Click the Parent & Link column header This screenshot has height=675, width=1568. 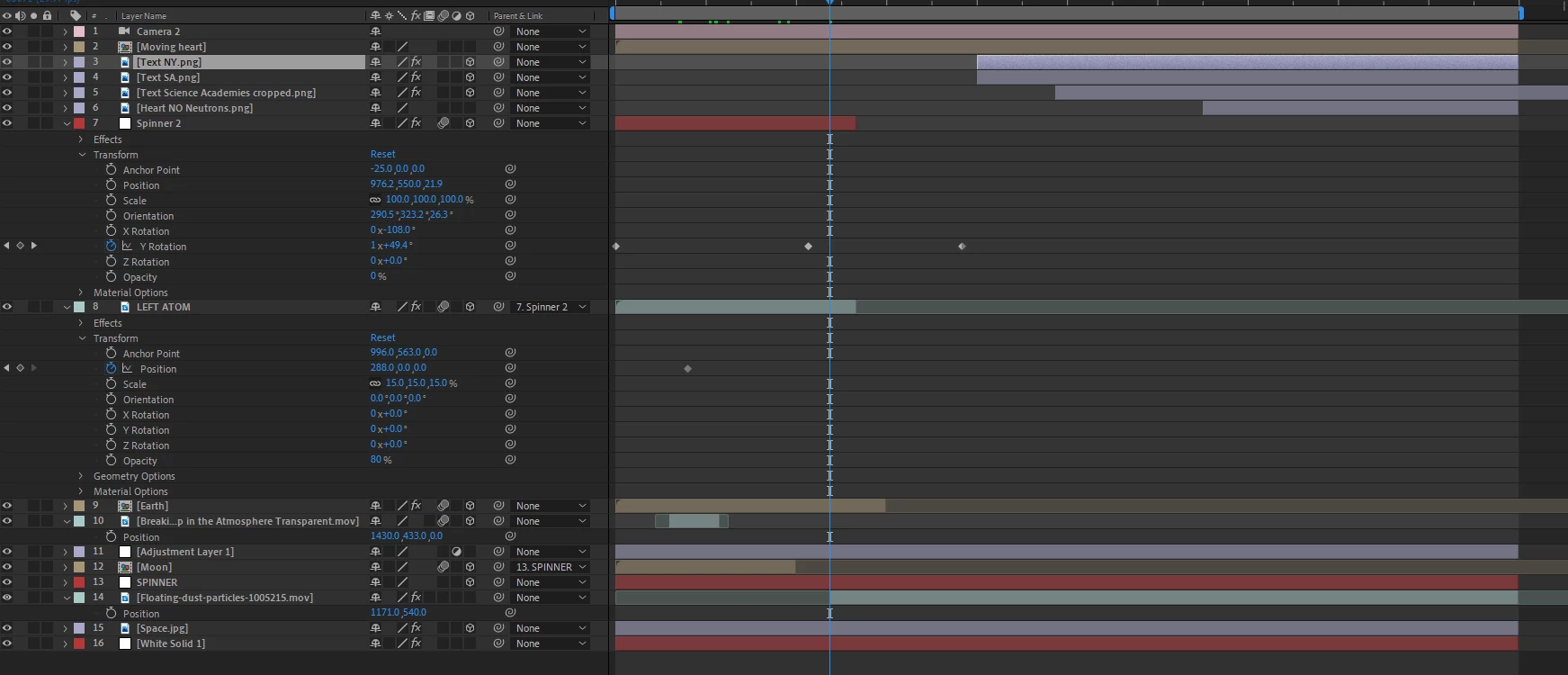click(518, 16)
